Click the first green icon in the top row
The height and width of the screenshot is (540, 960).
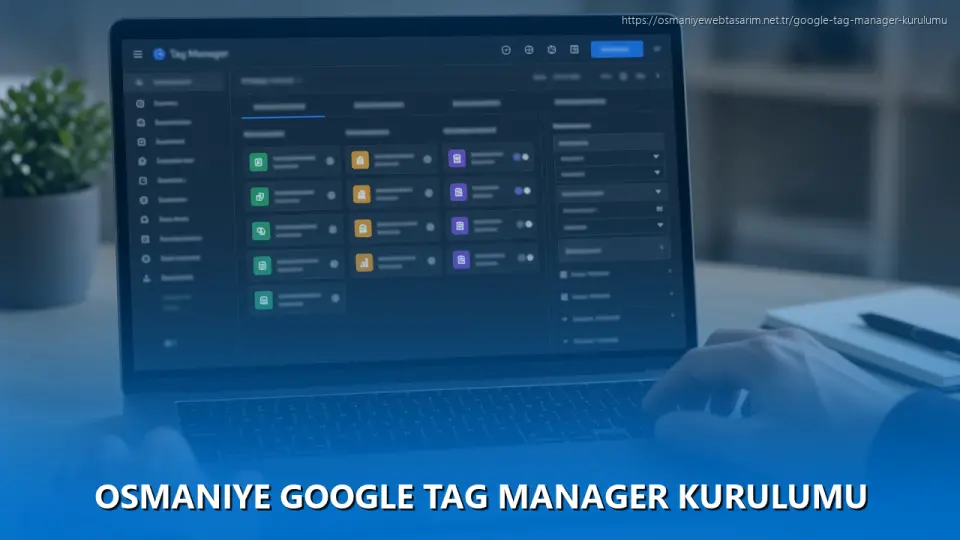click(258, 162)
